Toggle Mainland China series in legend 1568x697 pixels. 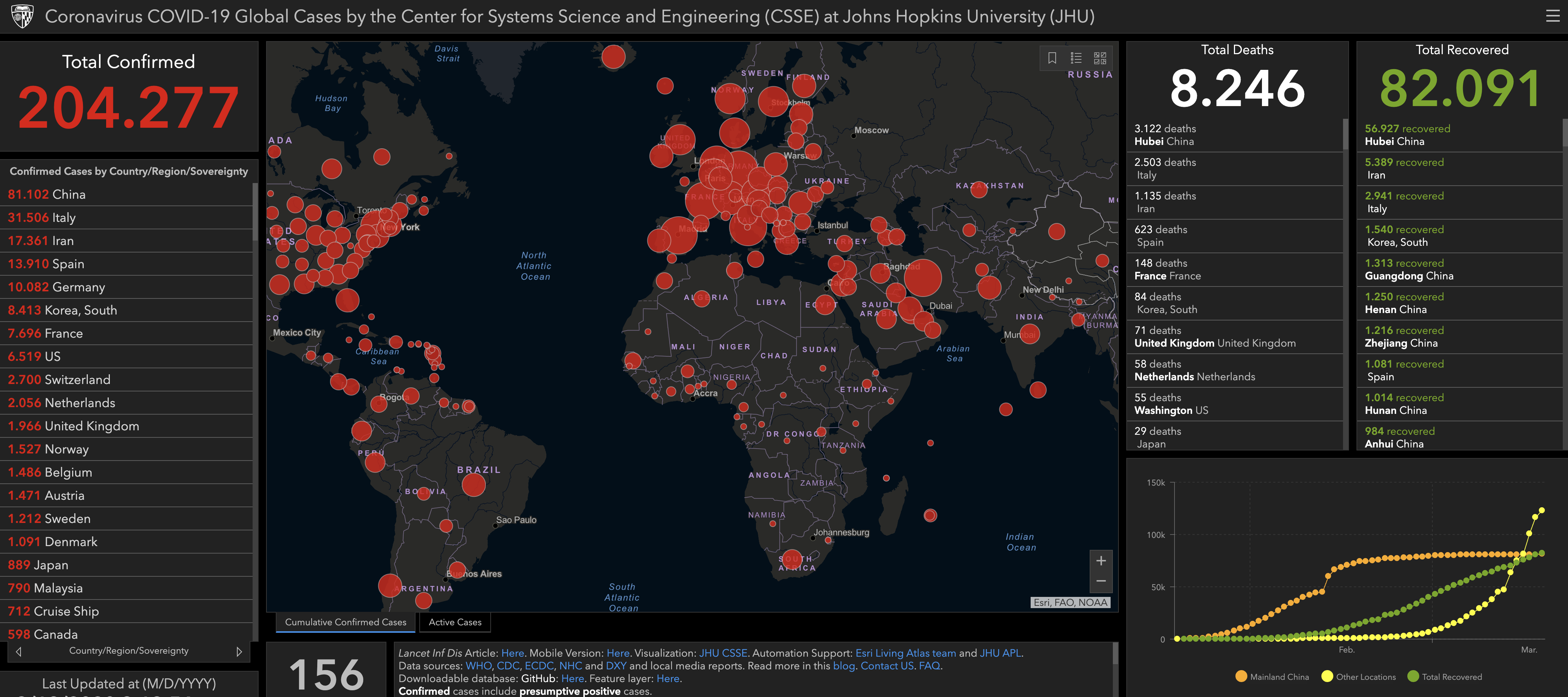pos(1272,677)
